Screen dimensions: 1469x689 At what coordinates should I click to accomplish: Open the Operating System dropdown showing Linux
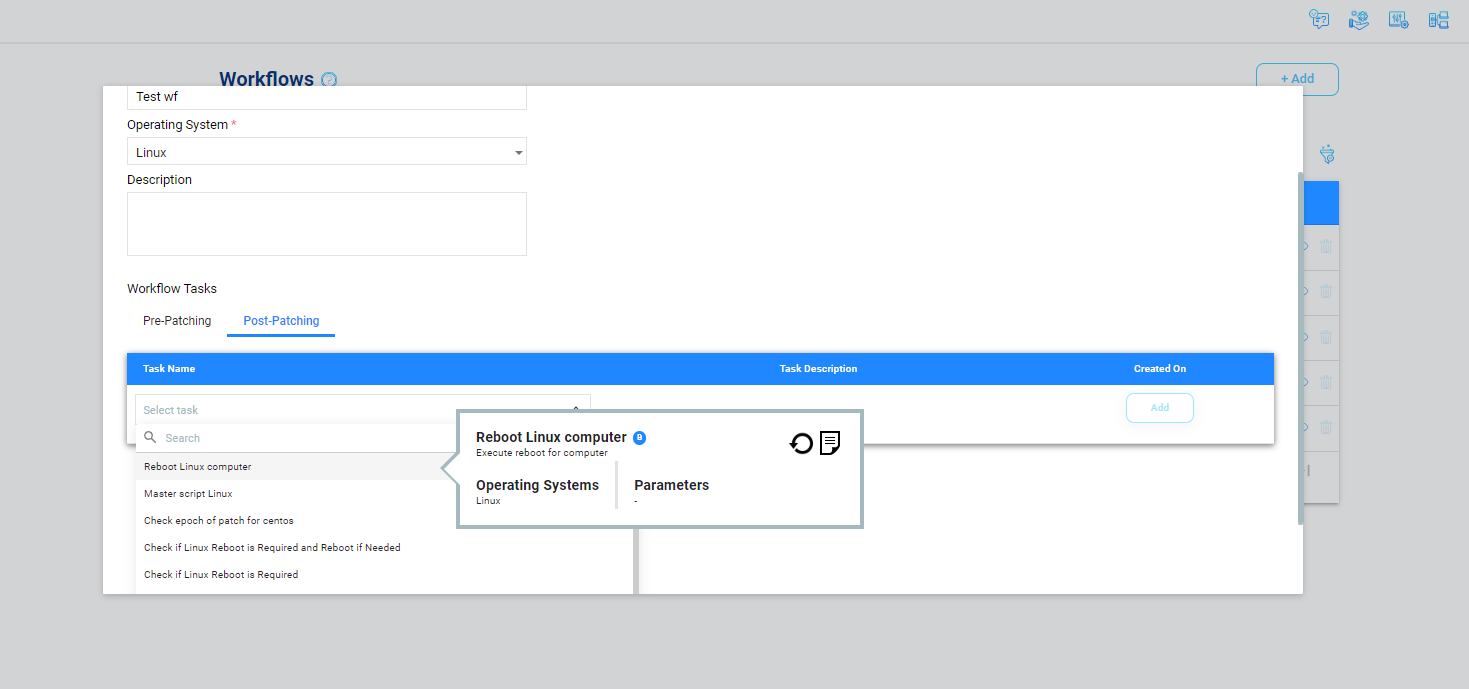tap(327, 152)
